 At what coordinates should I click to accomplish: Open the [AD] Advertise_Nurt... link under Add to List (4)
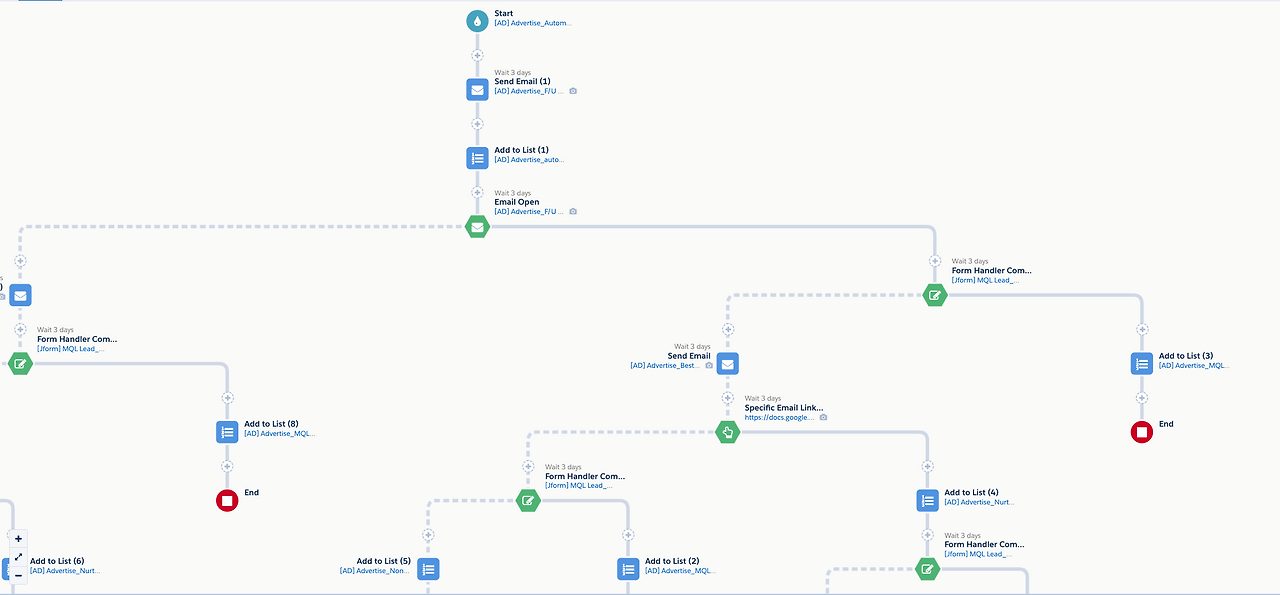pos(979,503)
